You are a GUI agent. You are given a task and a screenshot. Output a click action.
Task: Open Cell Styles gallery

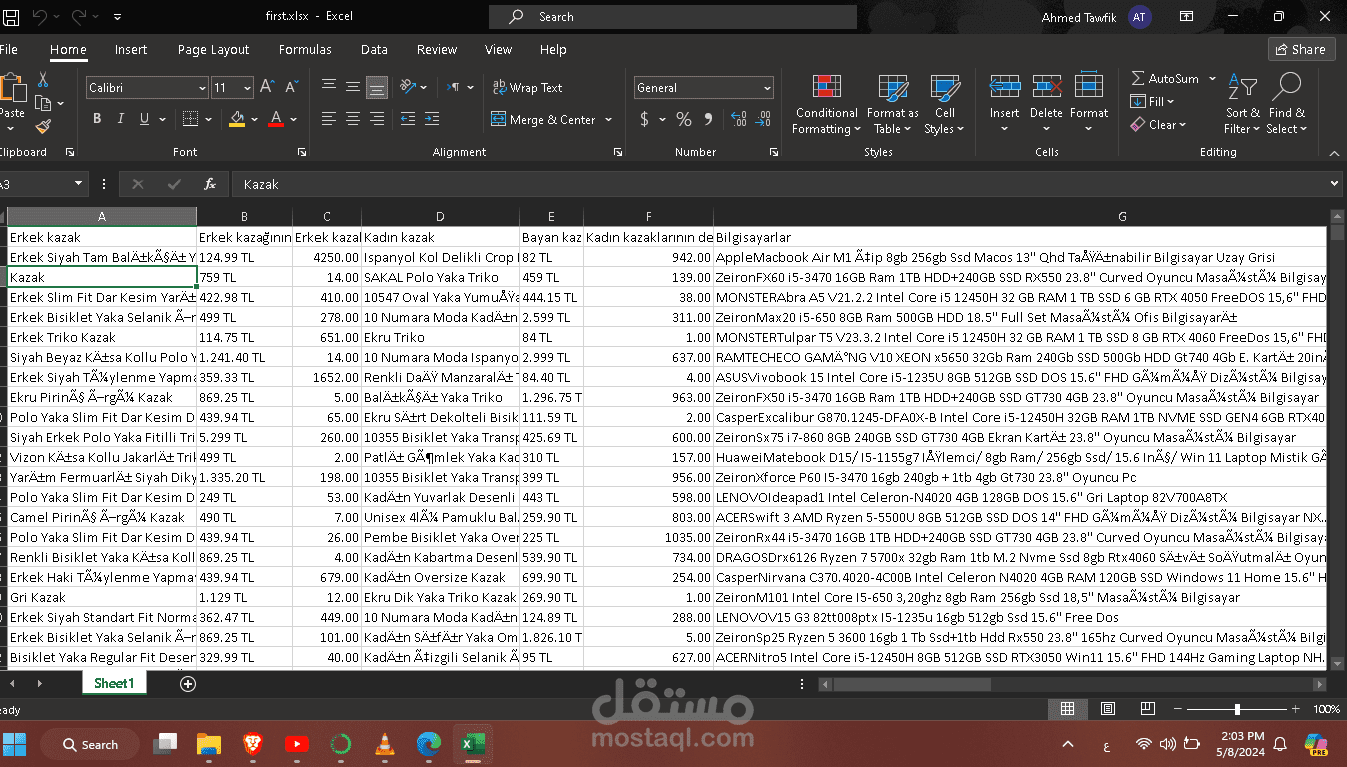click(944, 104)
